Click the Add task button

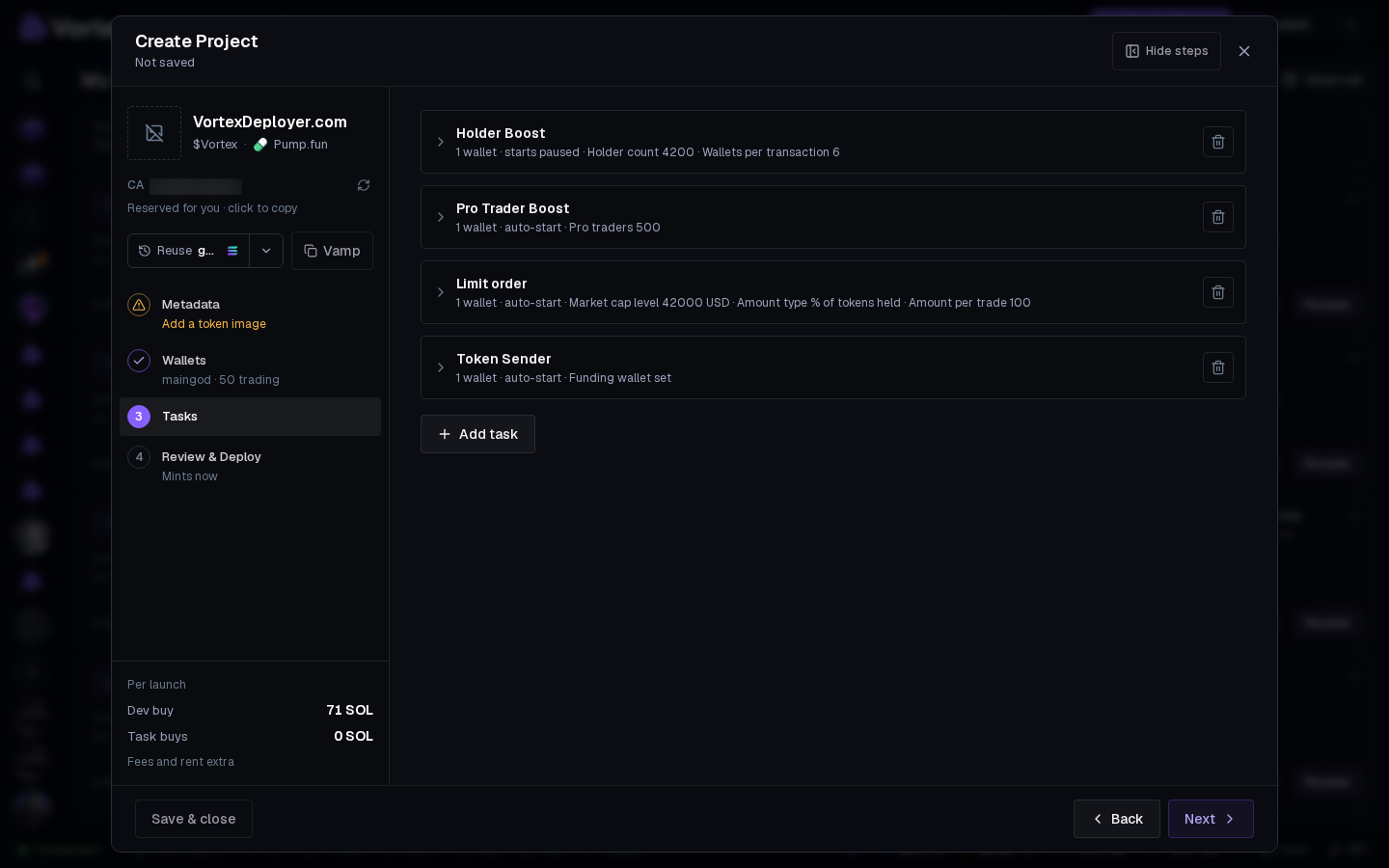pyautogui.click(x=477, y=434)
